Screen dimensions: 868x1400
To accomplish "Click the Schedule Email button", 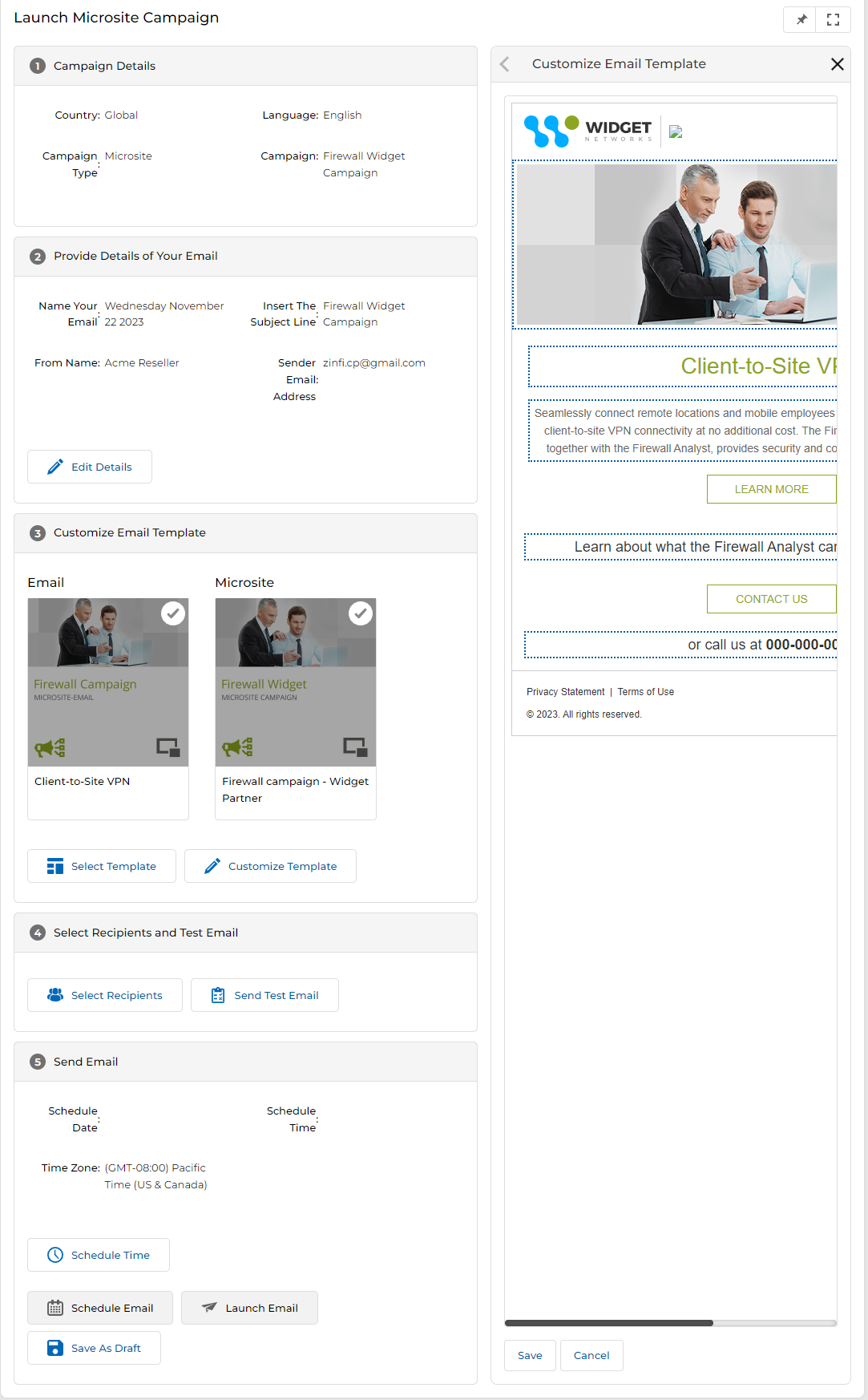I will pyautogui.click(x=100, y=1308).
